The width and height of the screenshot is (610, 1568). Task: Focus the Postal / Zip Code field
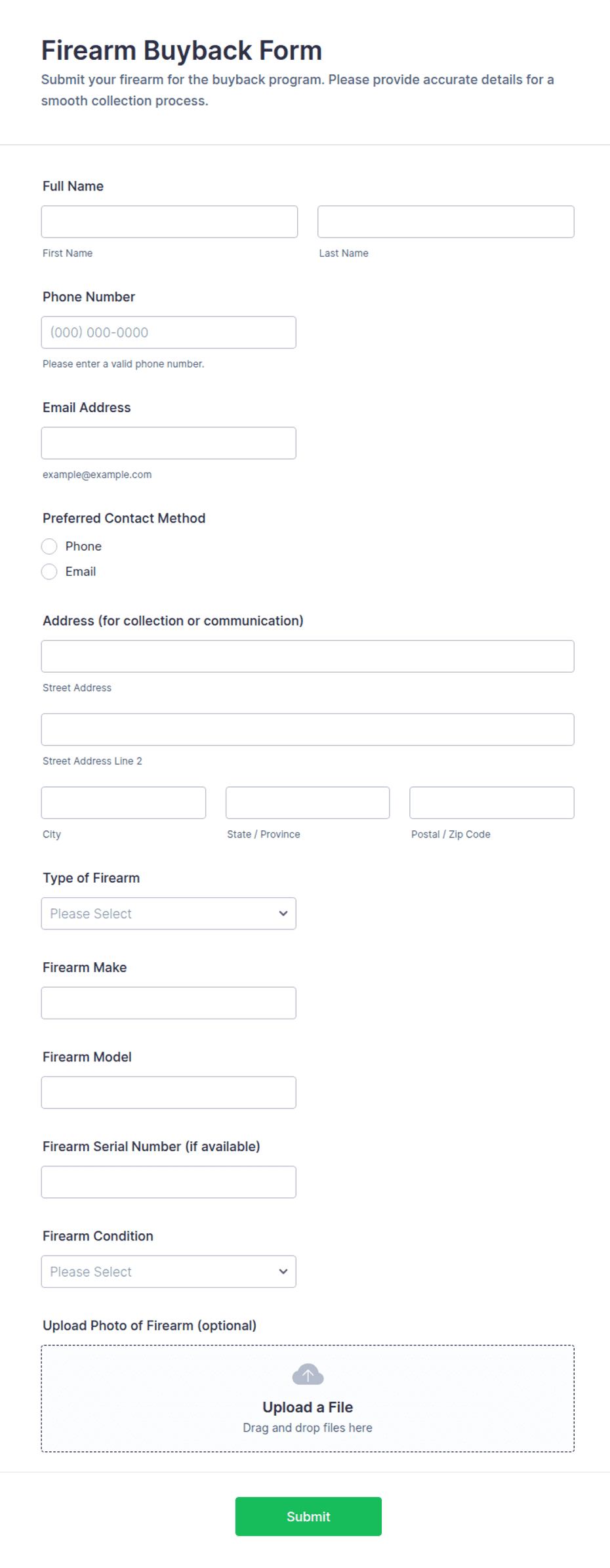tap(492, 803)
